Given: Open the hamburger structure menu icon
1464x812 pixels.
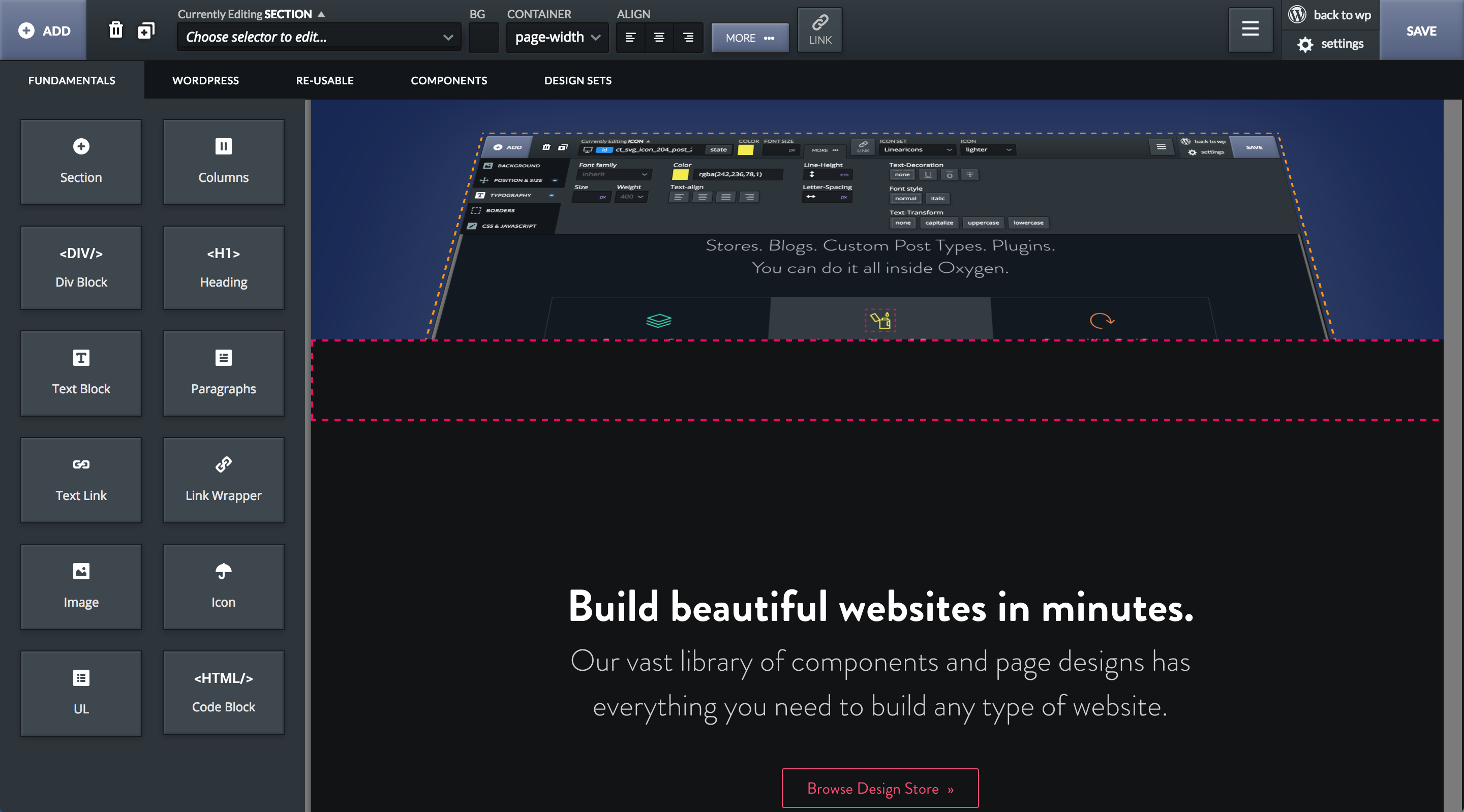Looking at the screenshot, I should pyautogui.click(x=1250, y=29).
